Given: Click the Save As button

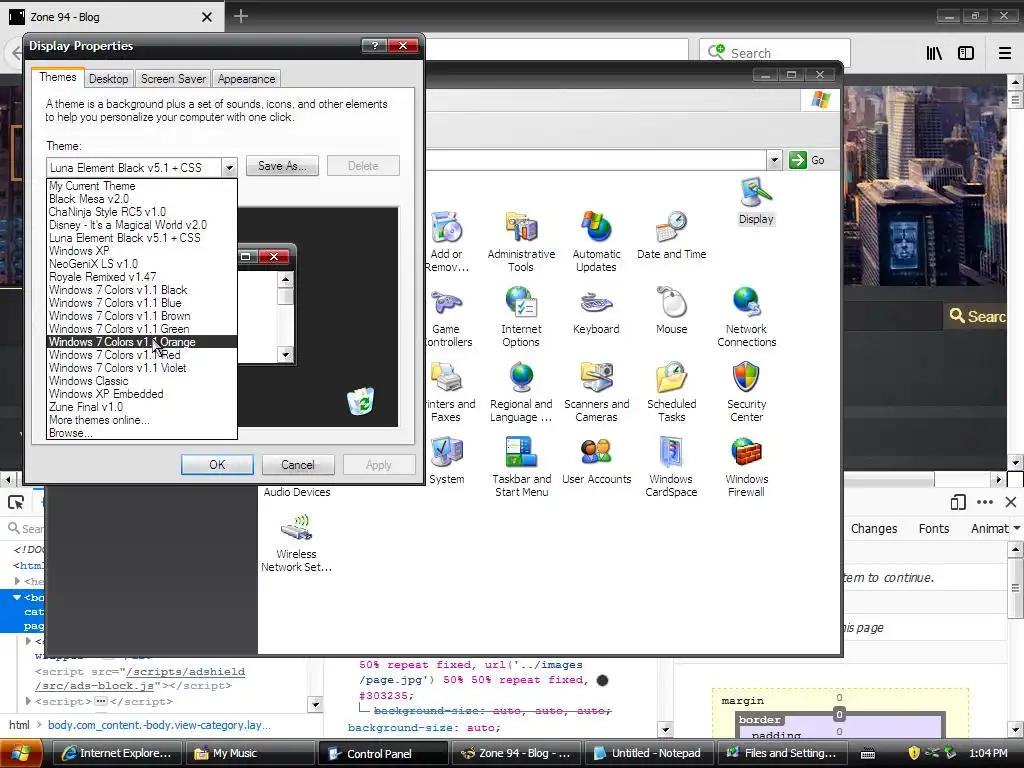Looking at the screenshot, I should pyautogui.click(x=282, y=166).
